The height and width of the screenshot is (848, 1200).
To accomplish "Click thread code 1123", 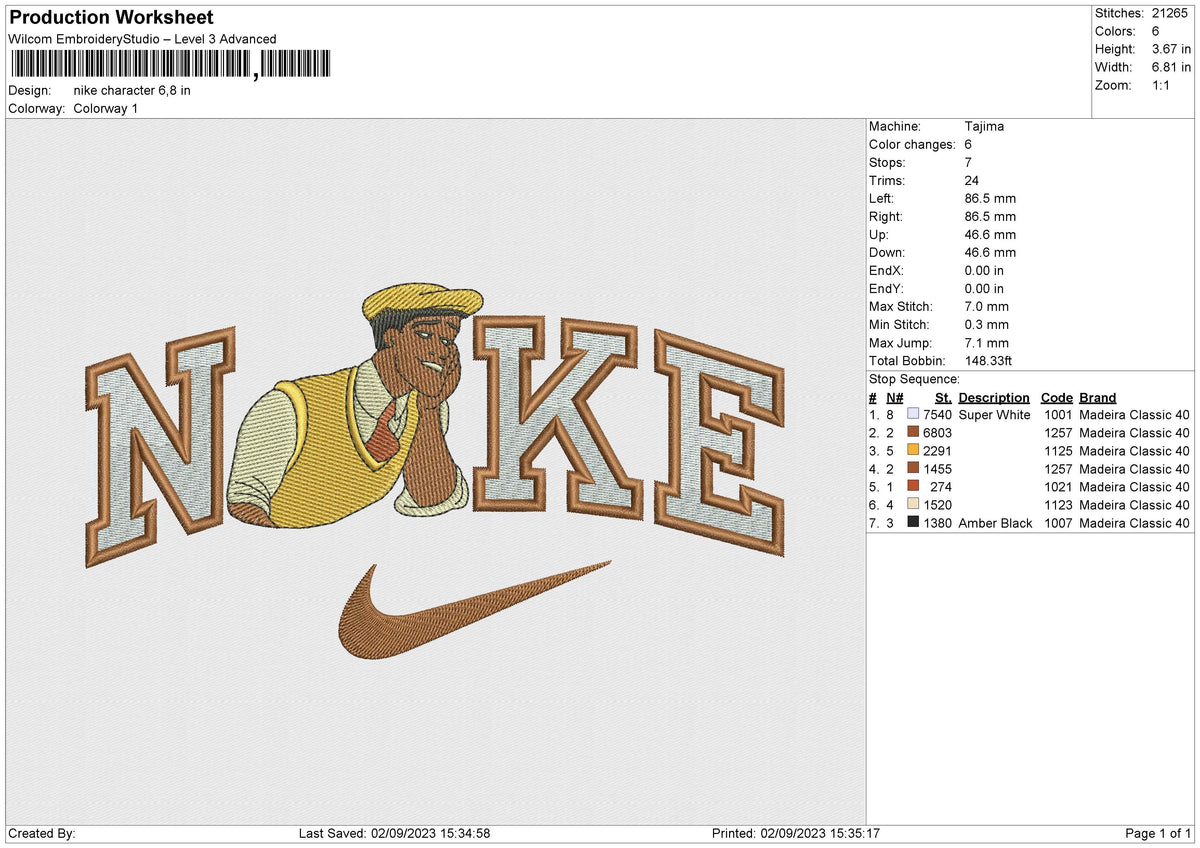I will coord(1058,504).
